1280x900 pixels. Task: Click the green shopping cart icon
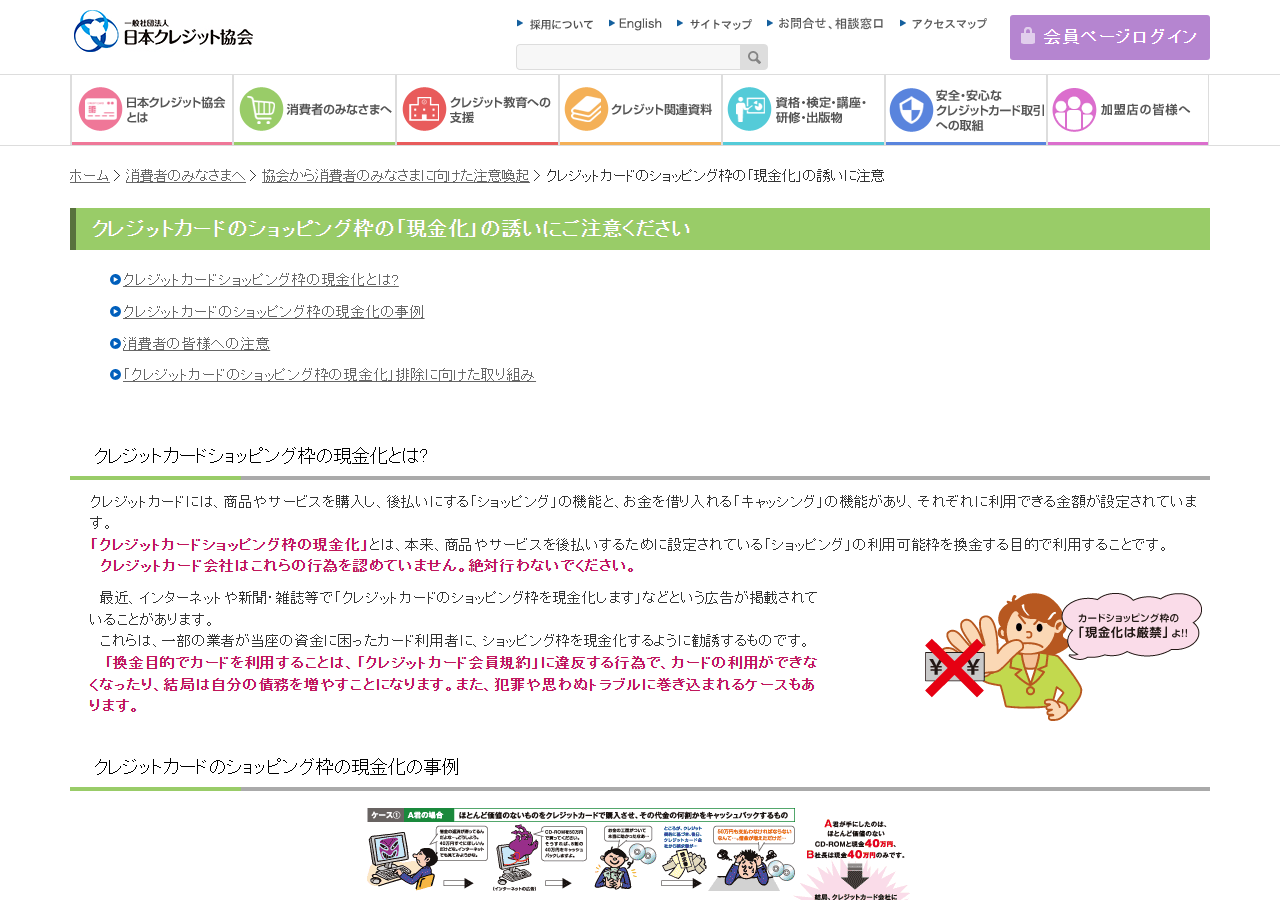[261, 109]
